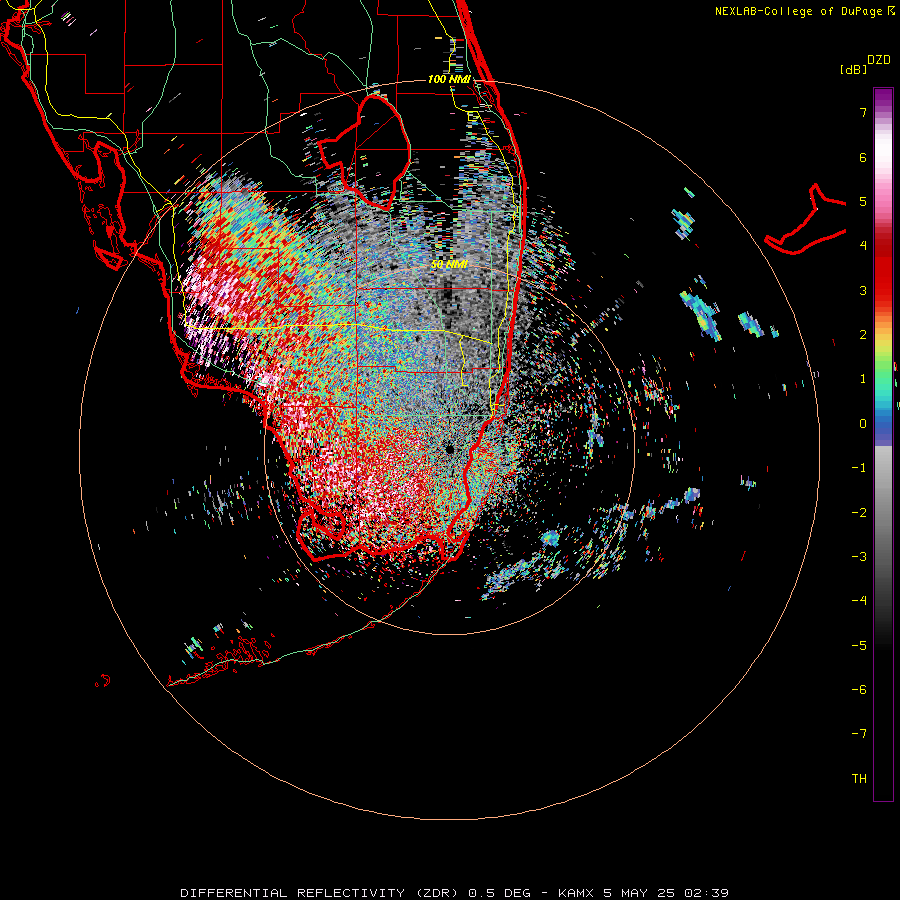Click the '[dB]' units label
The image size is (900, 900).
coord(853,69)
